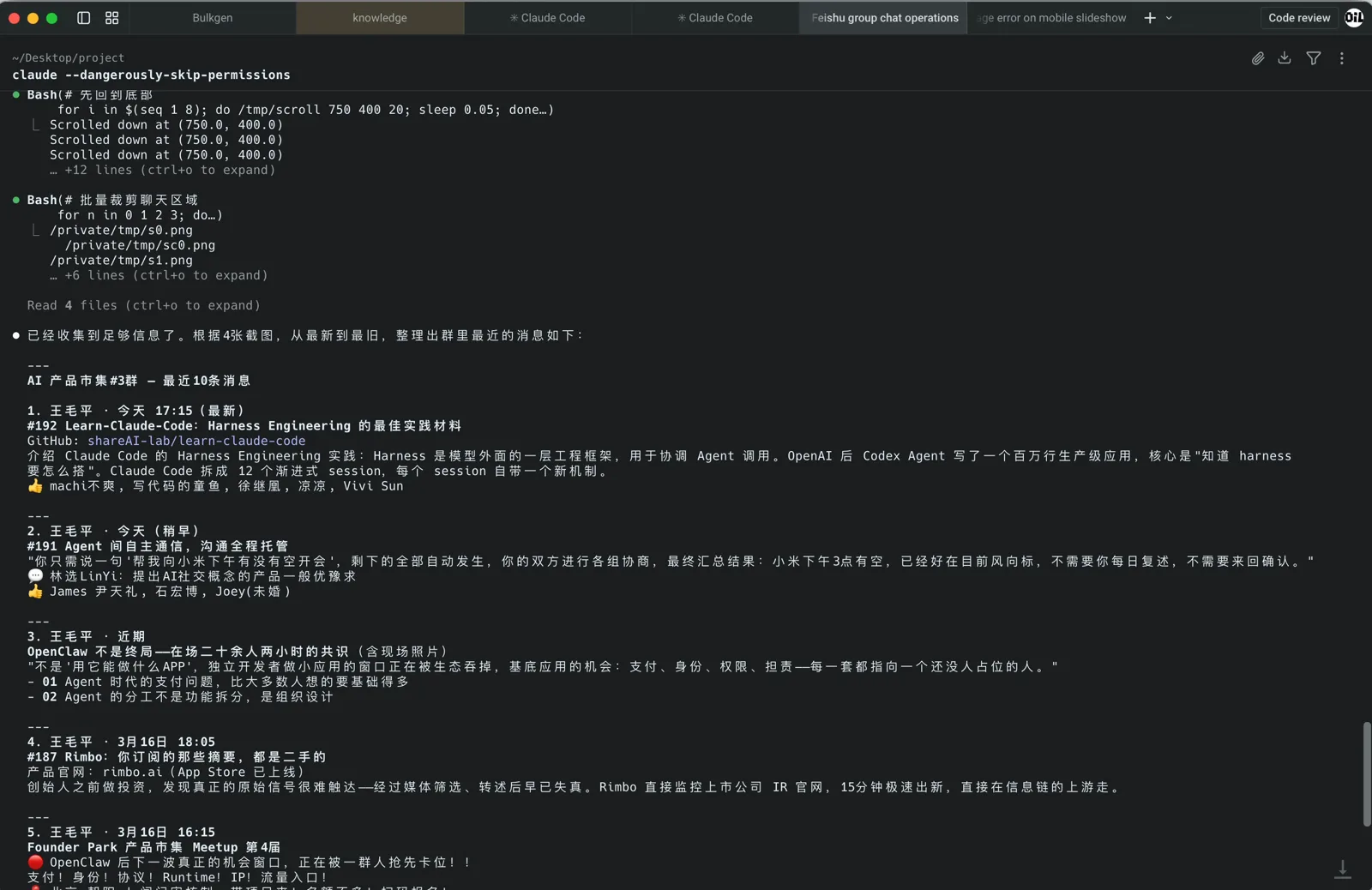Click the 'for n in 0 1 2 3; do…' command line
The height and width of the screenshot is (890, 1372).
(140, 216)
